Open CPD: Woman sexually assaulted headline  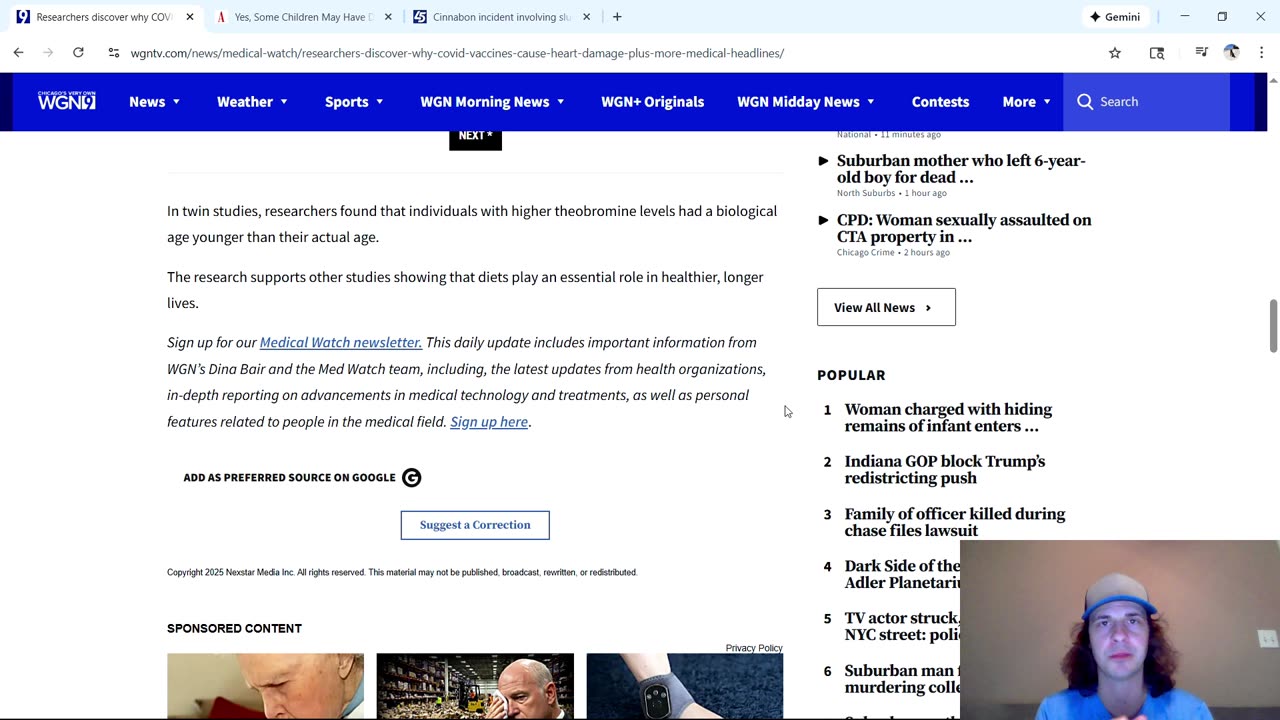964,228
